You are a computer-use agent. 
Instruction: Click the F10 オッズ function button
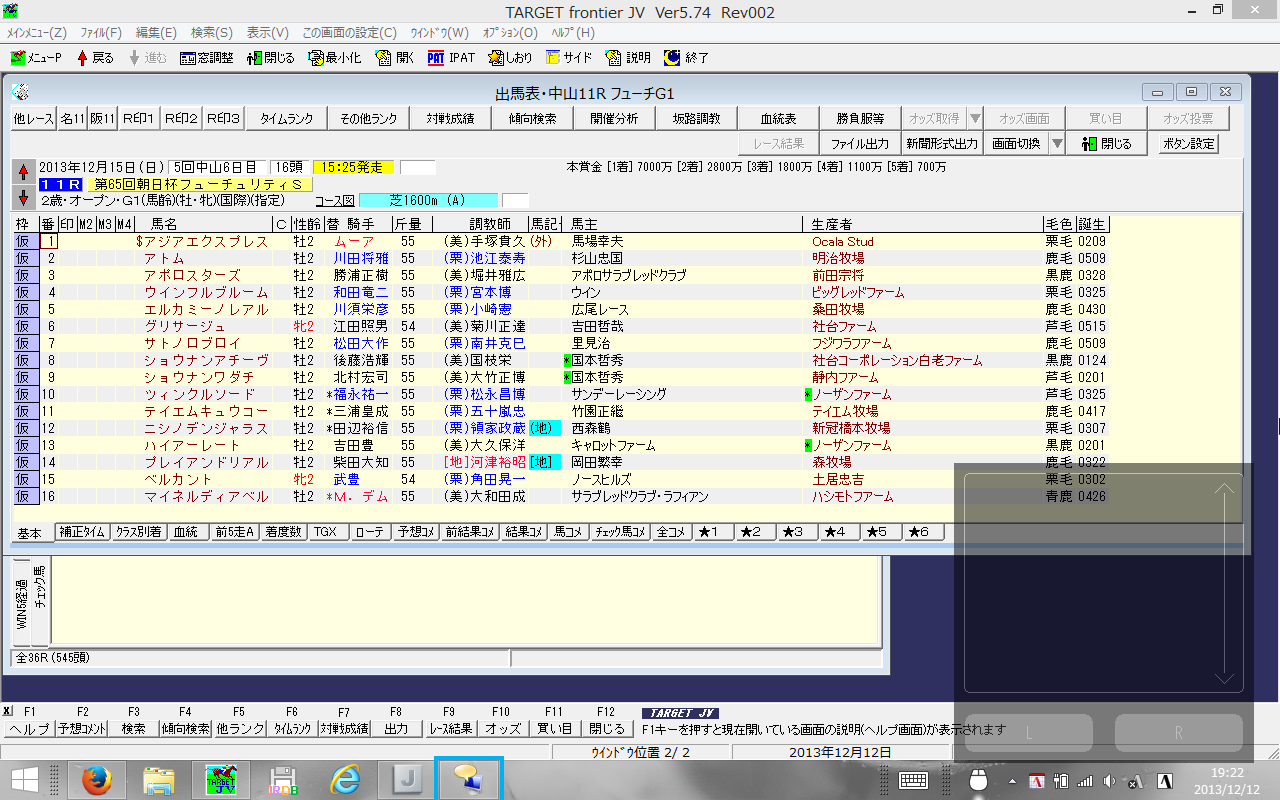(501, 729)
